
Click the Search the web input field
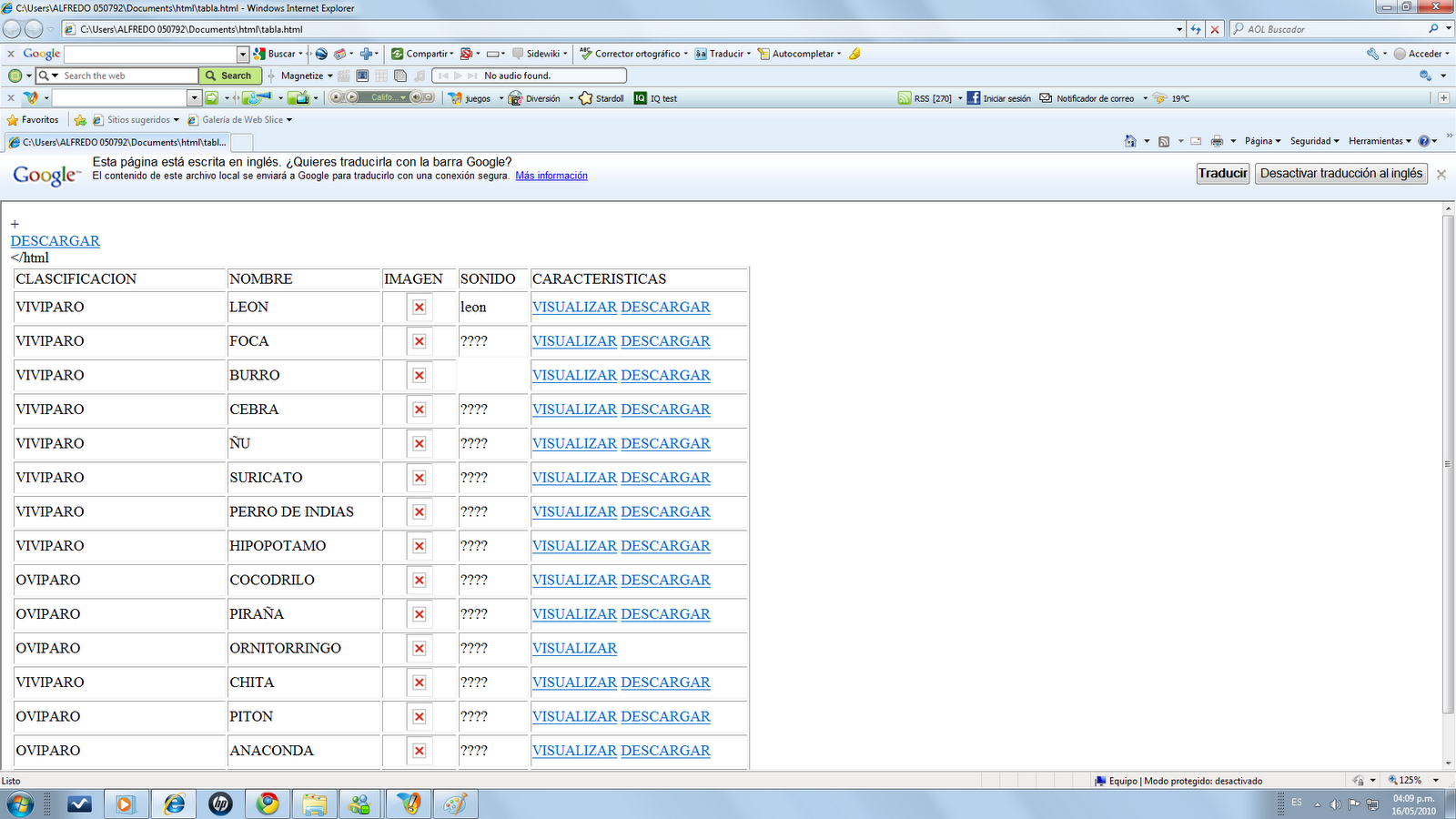click(x=127, y=76)
